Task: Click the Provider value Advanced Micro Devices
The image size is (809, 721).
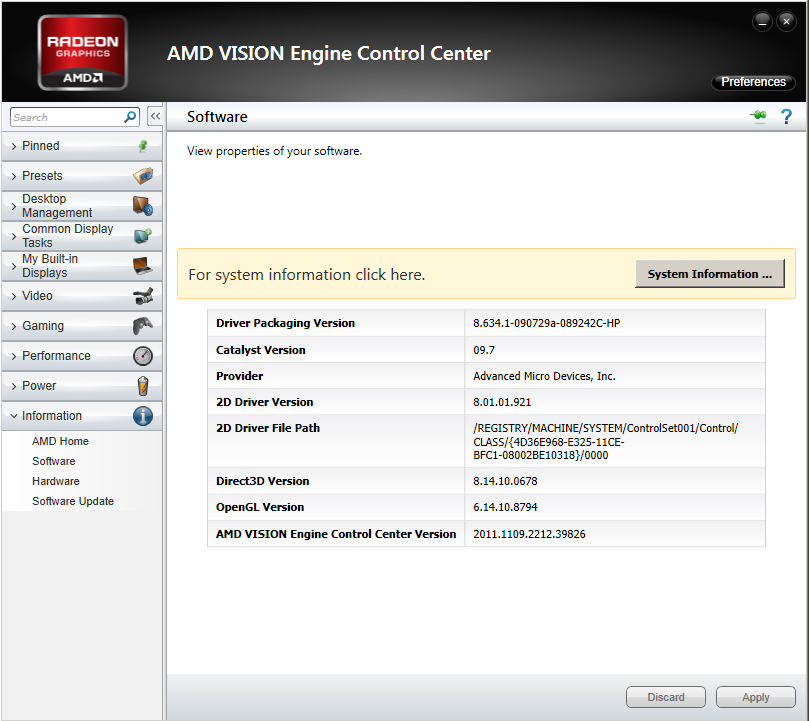Action: tap(544, 376)
